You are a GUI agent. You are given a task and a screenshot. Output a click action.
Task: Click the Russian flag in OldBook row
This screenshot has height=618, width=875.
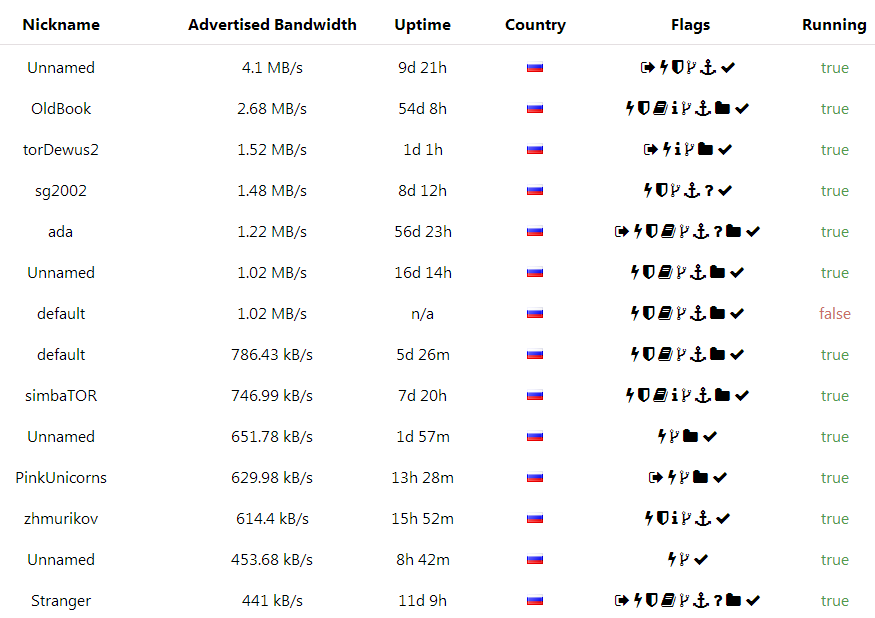535,109
